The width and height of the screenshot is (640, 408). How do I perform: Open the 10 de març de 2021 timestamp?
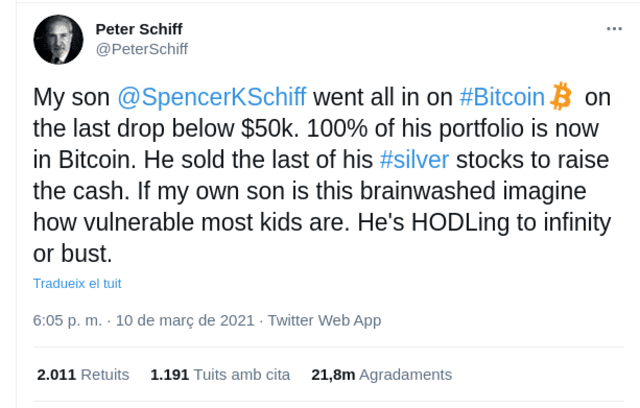coord(184,321)
